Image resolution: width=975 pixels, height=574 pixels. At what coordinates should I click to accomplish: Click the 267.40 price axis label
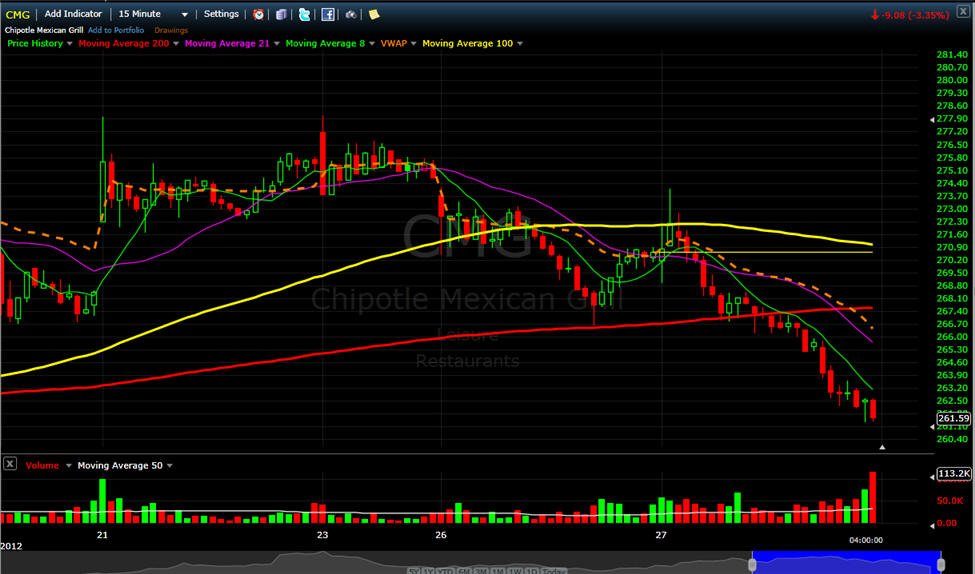pos(952,311)
